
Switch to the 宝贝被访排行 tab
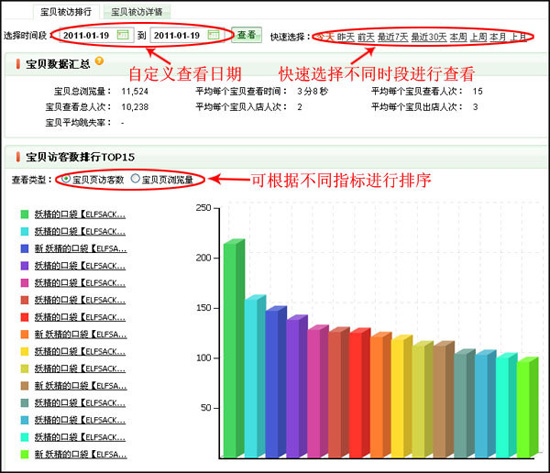click(66, 12)
